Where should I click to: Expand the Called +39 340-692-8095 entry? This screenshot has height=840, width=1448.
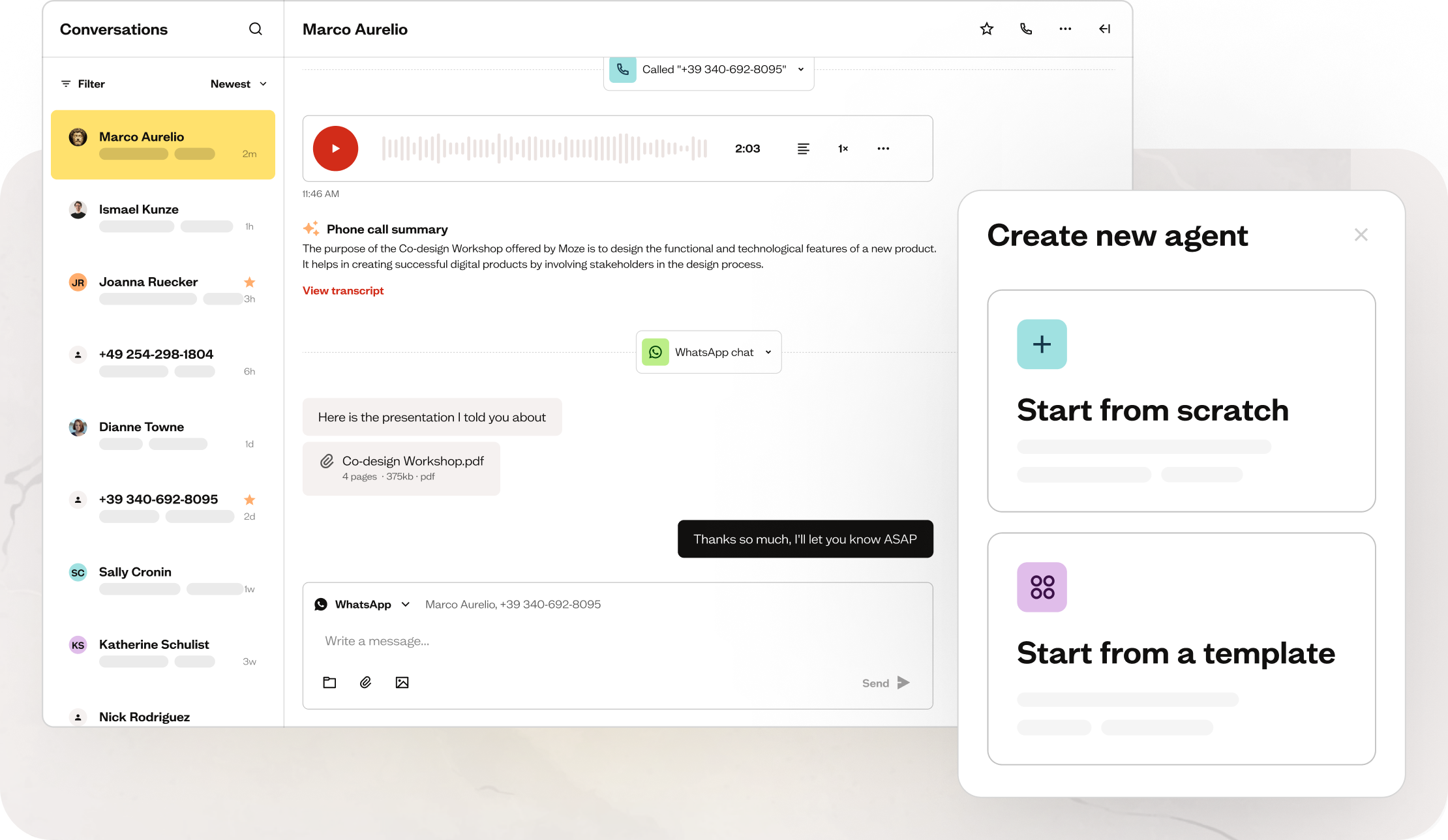(x=800, y=70)
